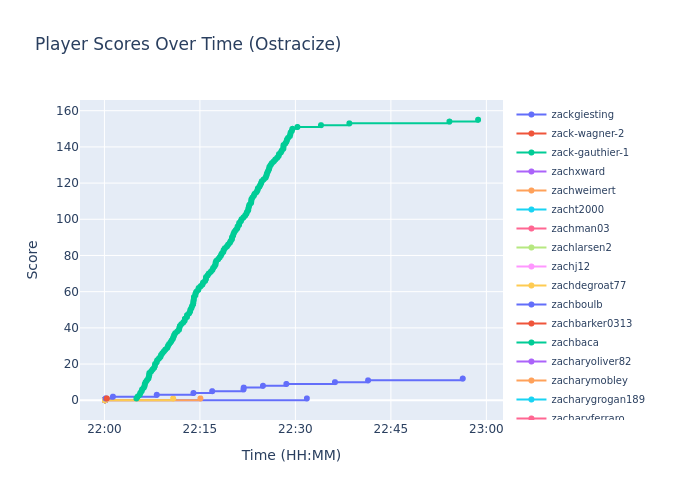700x500 pixels.
Task: Click the zachman03 pink legend marker icon
Action: point(531,229)
